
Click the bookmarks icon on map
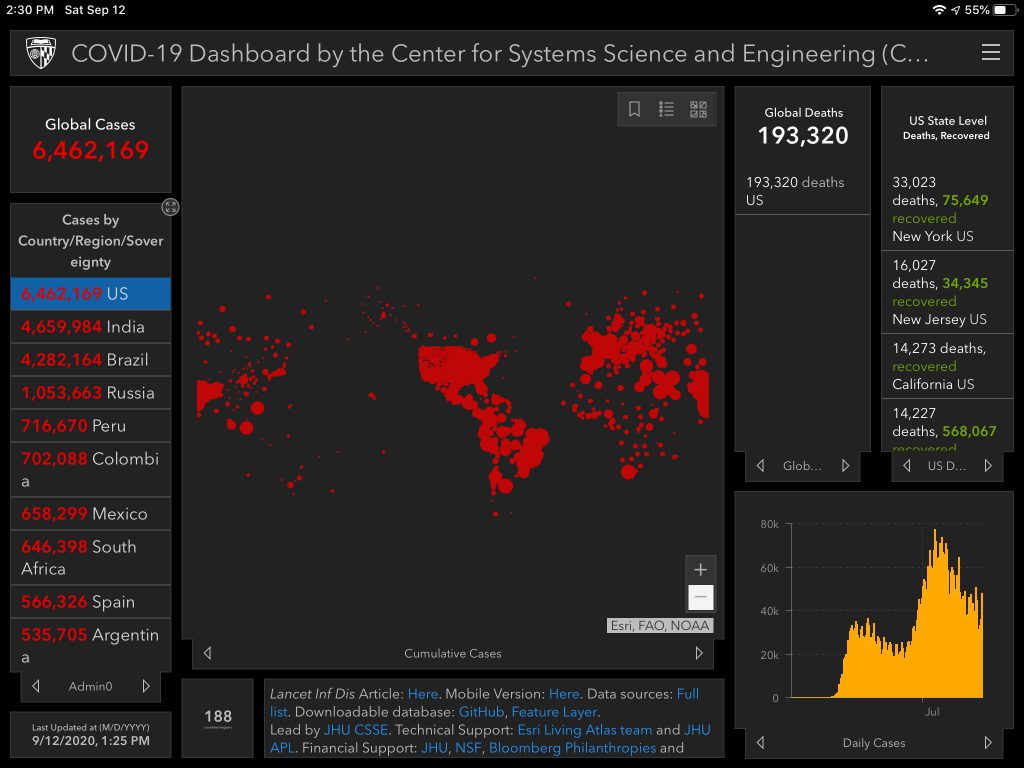click(634, 110)
